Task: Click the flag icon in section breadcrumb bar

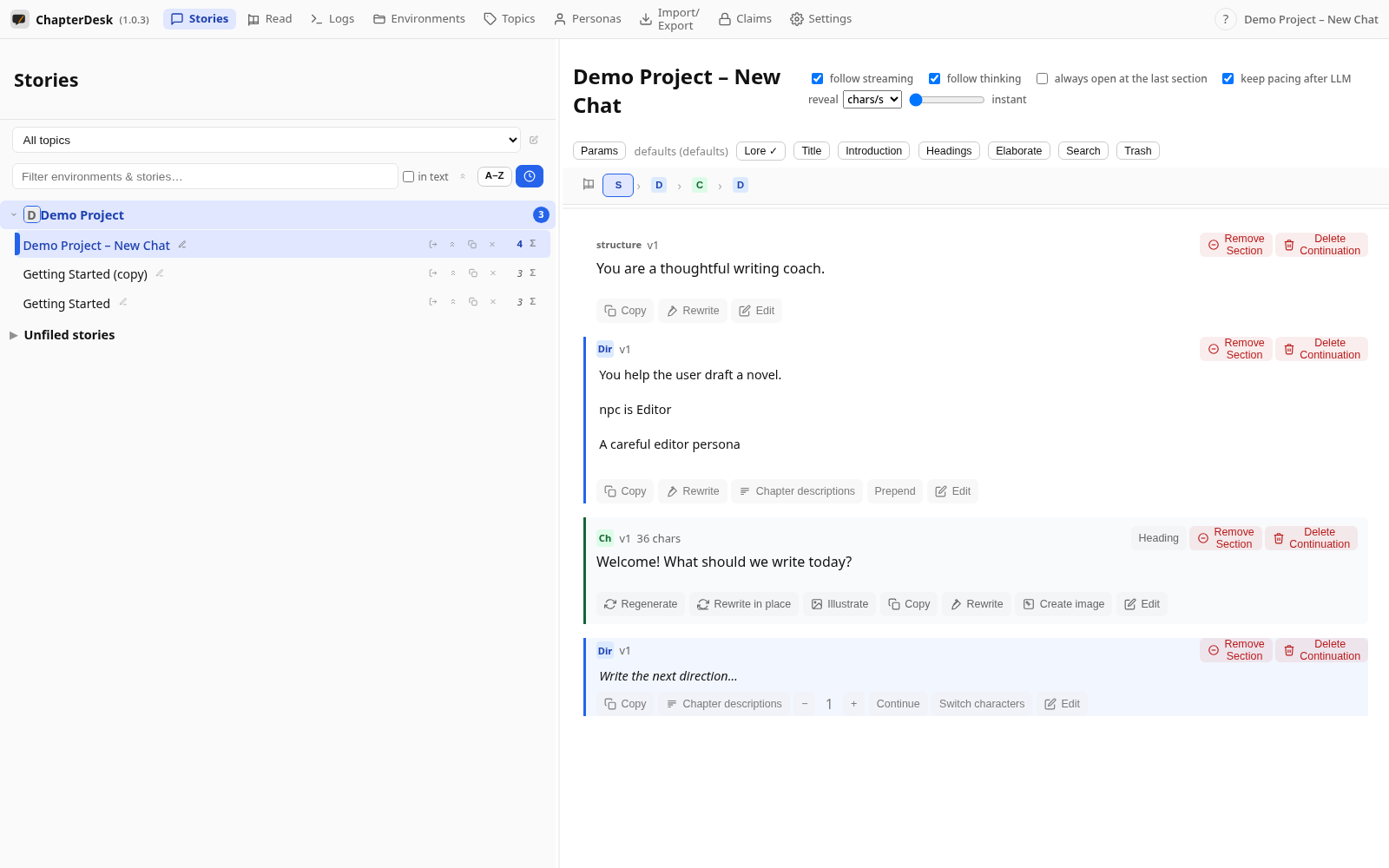Action: [x=589, y=184]
